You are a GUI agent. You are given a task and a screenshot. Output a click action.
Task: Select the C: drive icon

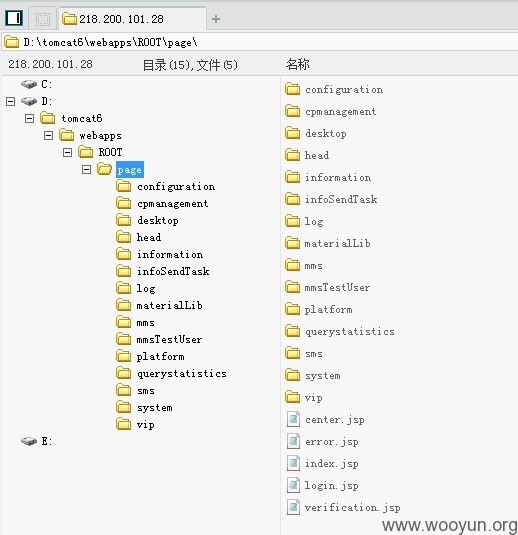tap(29, 84)
